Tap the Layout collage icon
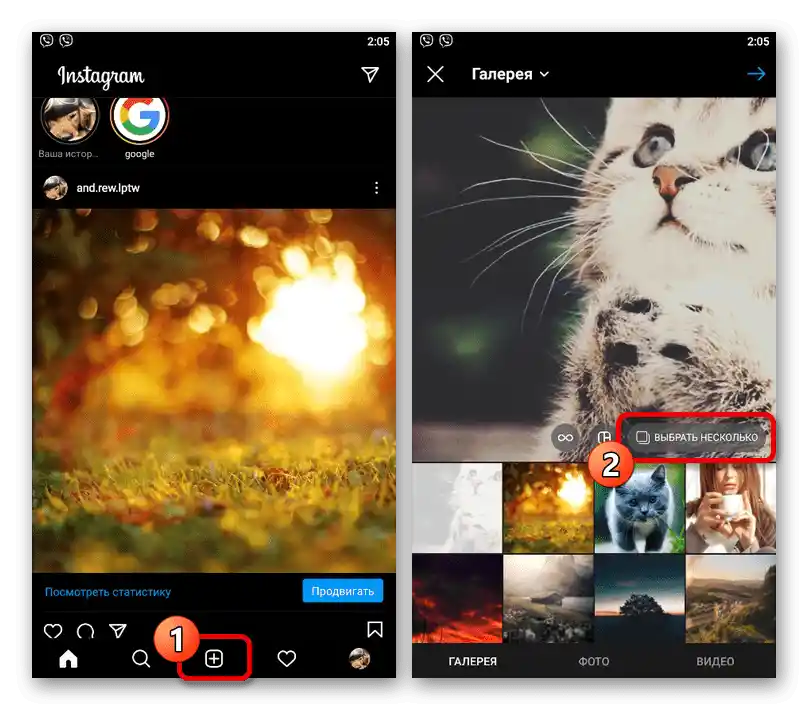Image resolution: width=808 pixels, height=710 pixels. [602, 438]
